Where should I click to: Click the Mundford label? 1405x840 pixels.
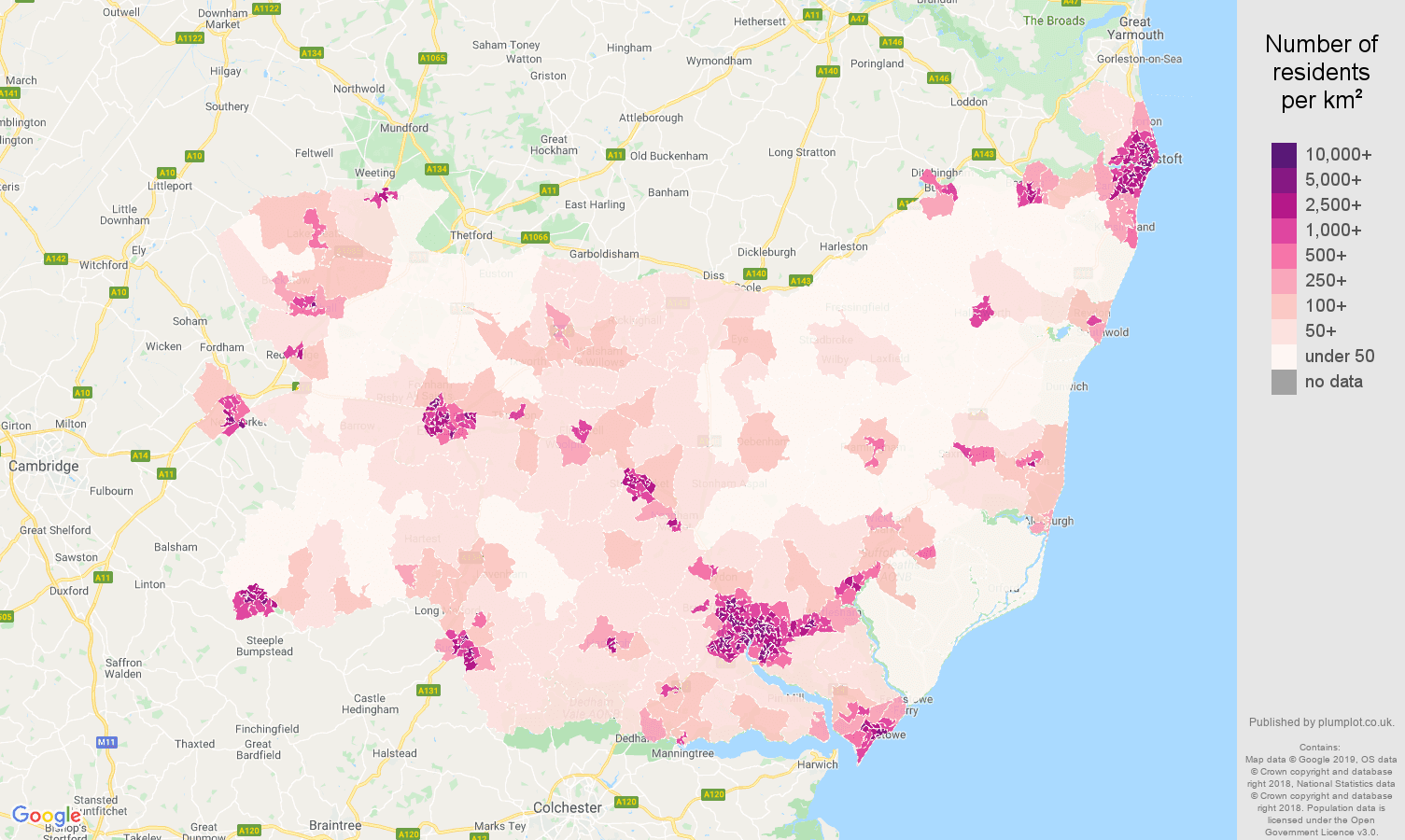coord(404,128)
